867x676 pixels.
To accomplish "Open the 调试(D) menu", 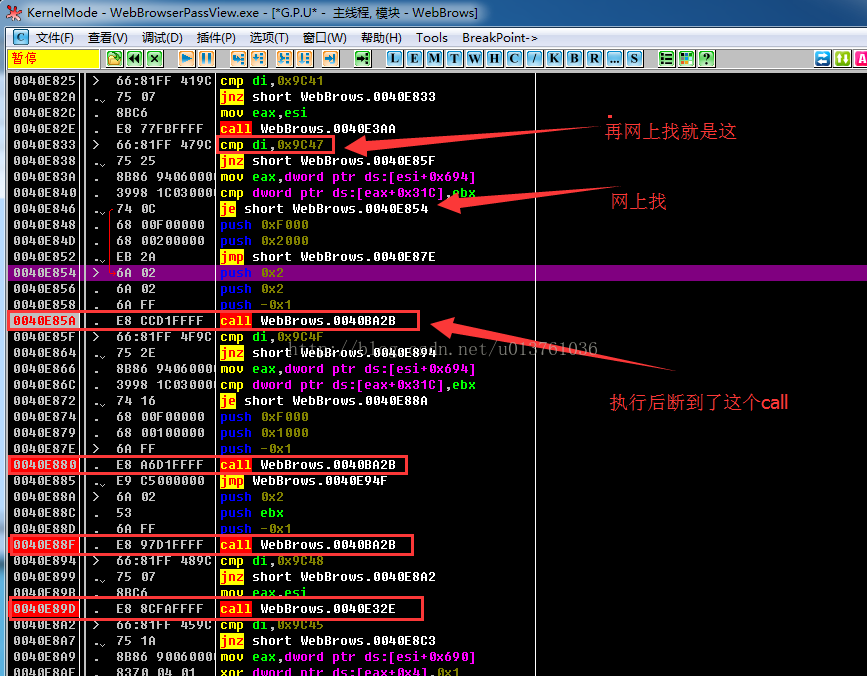I will (162, 38).
